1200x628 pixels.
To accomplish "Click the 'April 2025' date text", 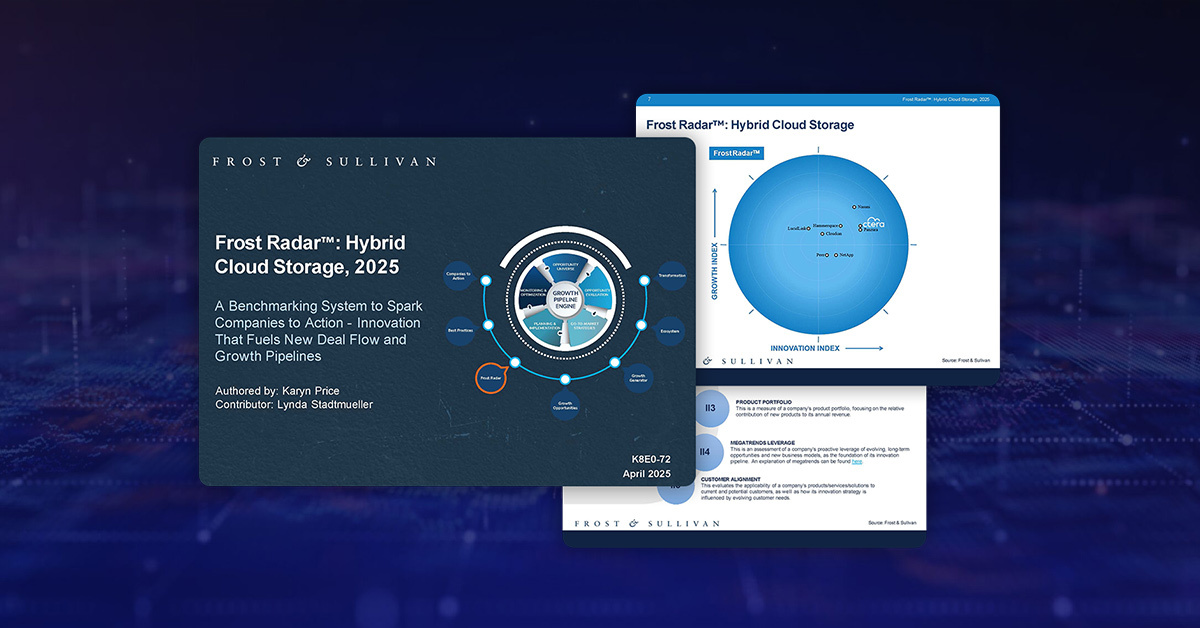I will click(x=646, y=474).
